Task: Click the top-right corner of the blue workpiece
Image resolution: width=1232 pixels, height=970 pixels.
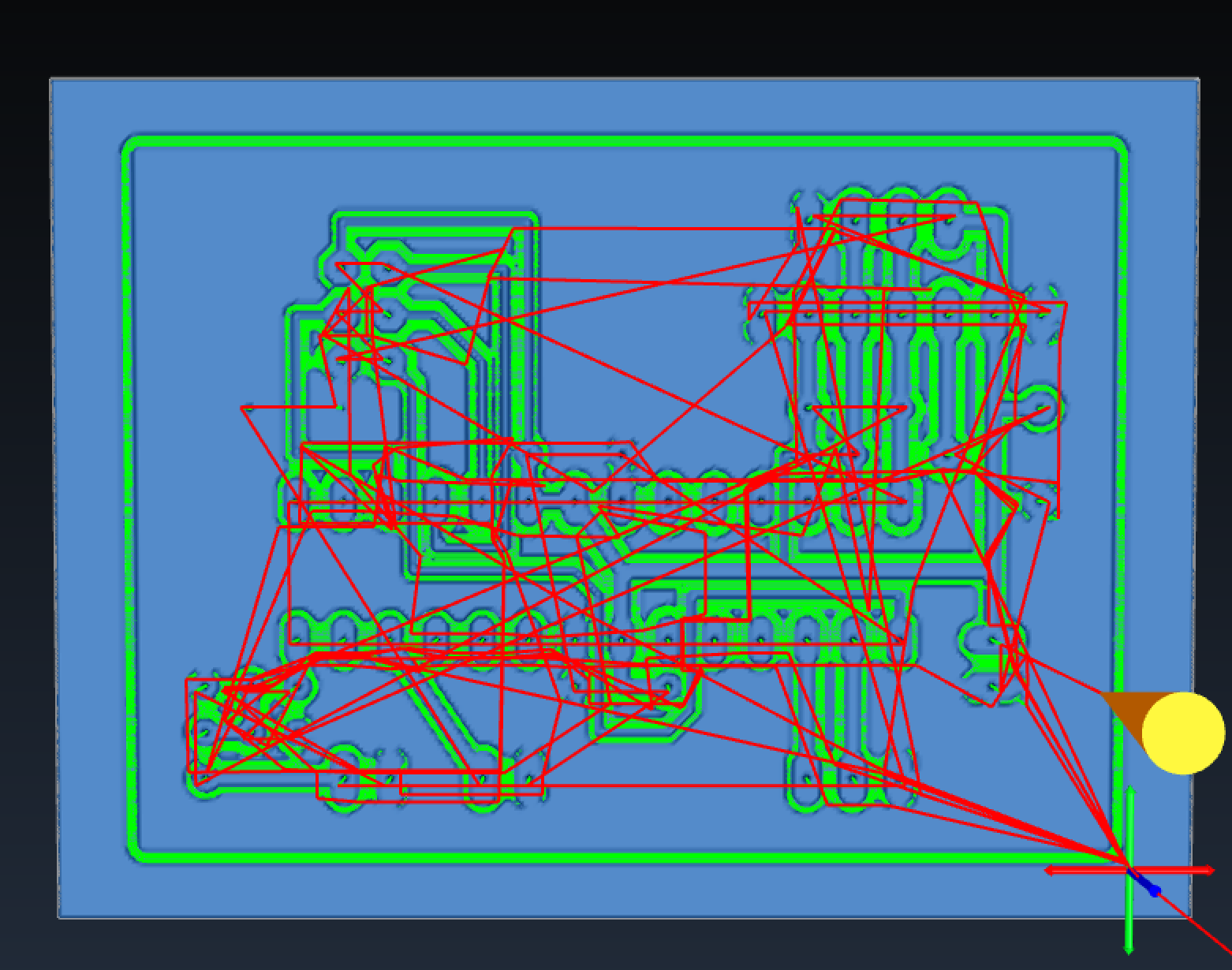Action: click(1197, 80)
